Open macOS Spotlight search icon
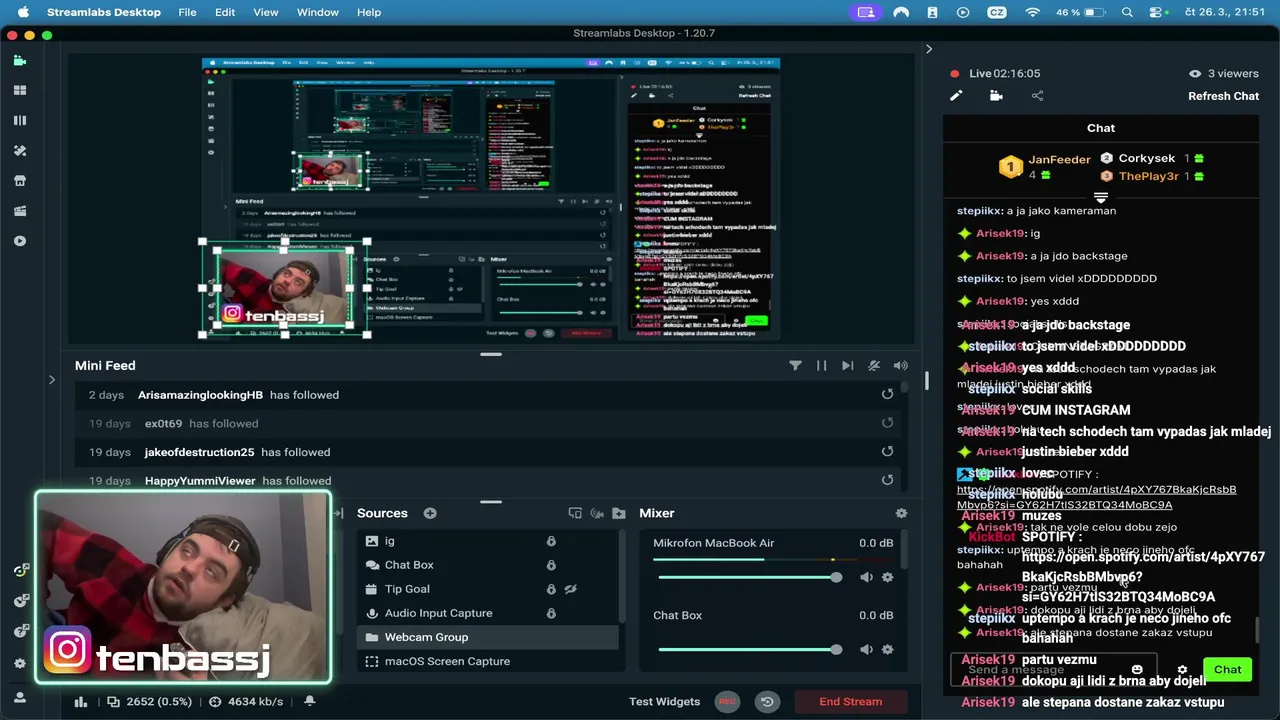 click(1127, 12)
